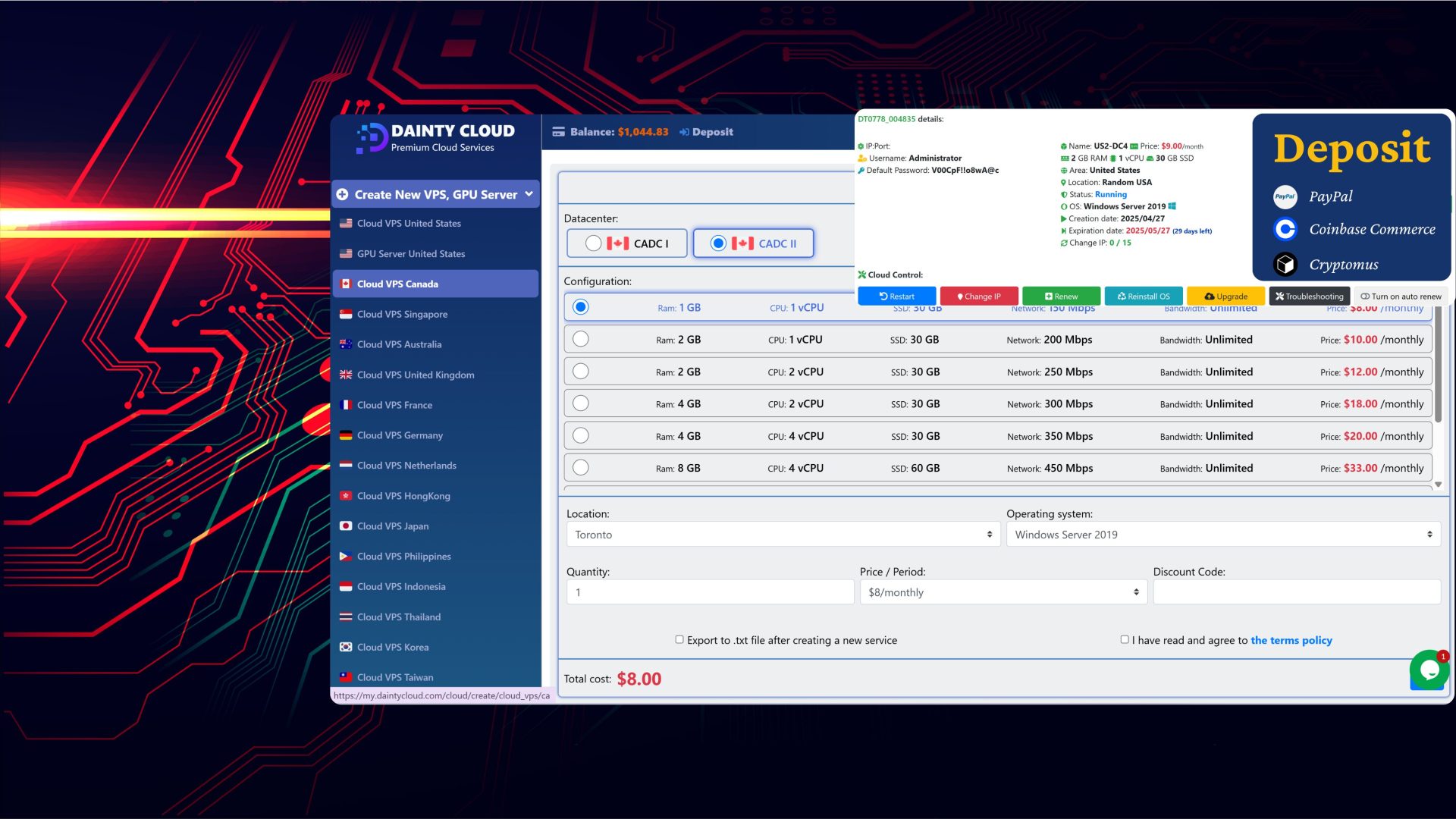
Task: Click the PayPal logo in Deposit panel
Action: [x=1285, y=196]
